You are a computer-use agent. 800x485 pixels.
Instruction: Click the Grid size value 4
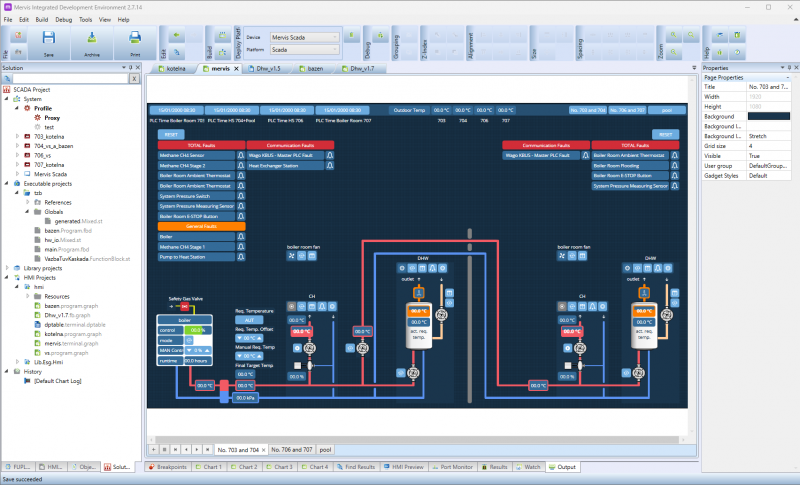pyautogui.click(x=769, y=146)
